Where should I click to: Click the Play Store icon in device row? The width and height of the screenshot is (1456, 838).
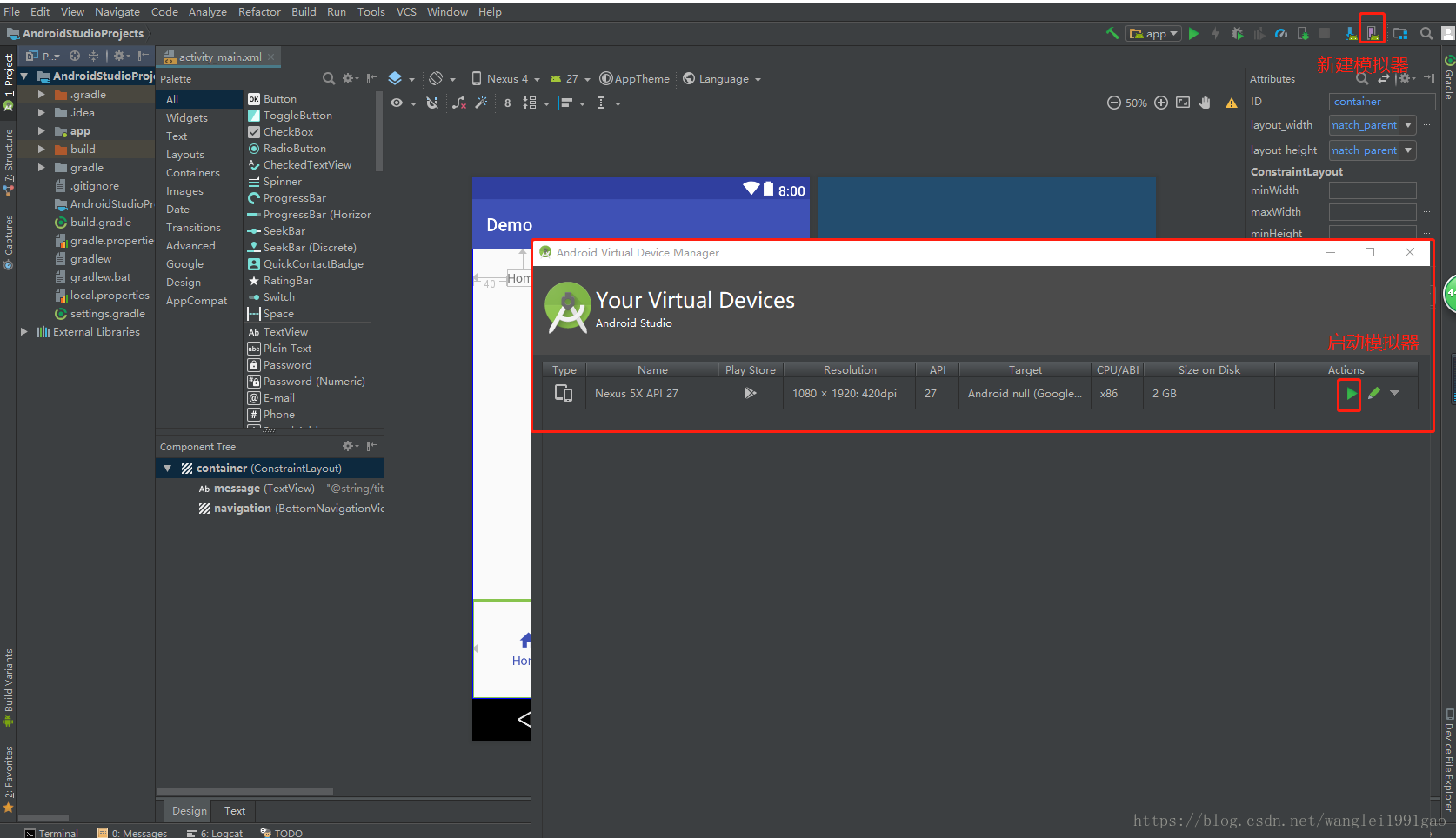750,394
